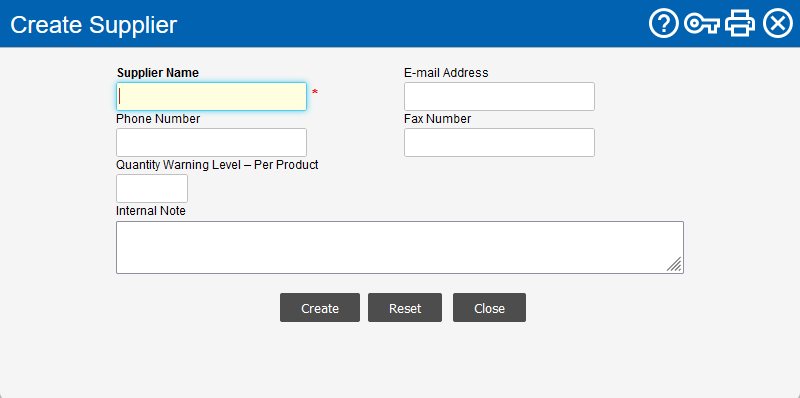Screen dimensions: 800x398
Task: Click the Quantity Warning Level – Per Product label
Action: 217,165
